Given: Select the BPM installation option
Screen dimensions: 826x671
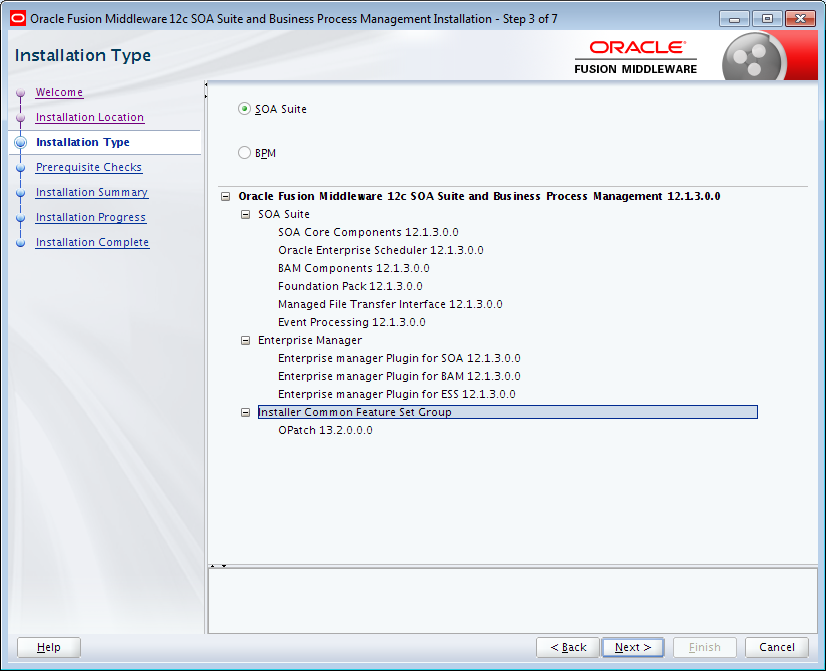Looking at the screenshot, I should (x=243, y=153).
